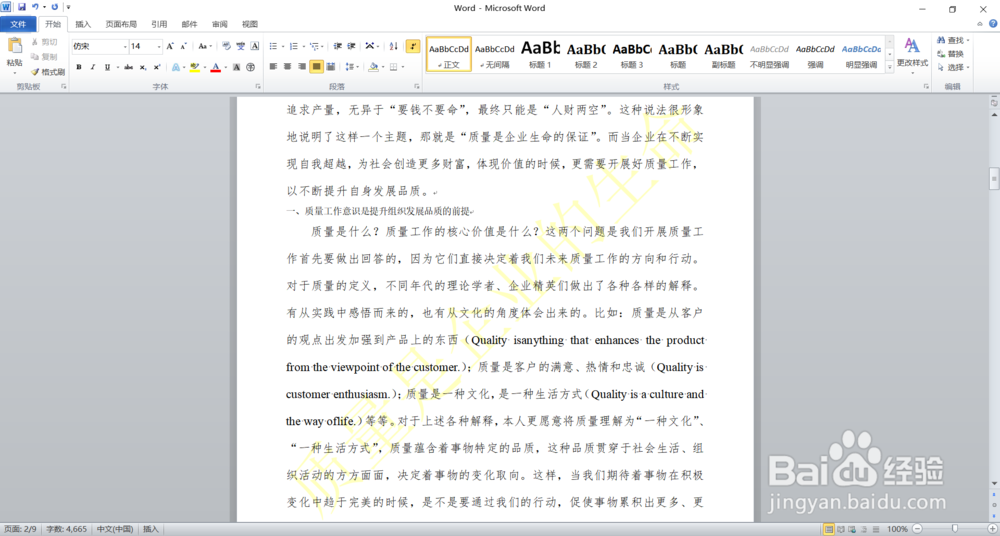Click the Character Border icon
The image size is (1000, 536).
click(254, 46)
